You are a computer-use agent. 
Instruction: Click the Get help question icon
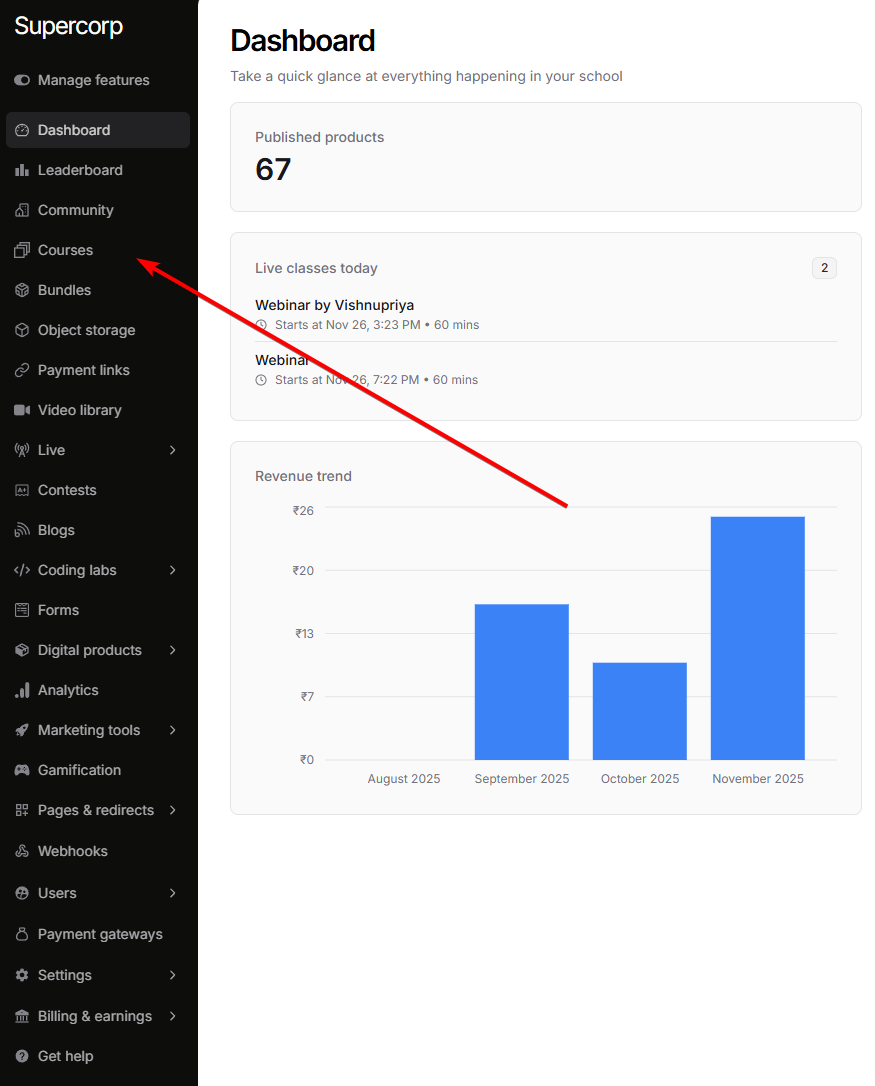coord(22,1056)
